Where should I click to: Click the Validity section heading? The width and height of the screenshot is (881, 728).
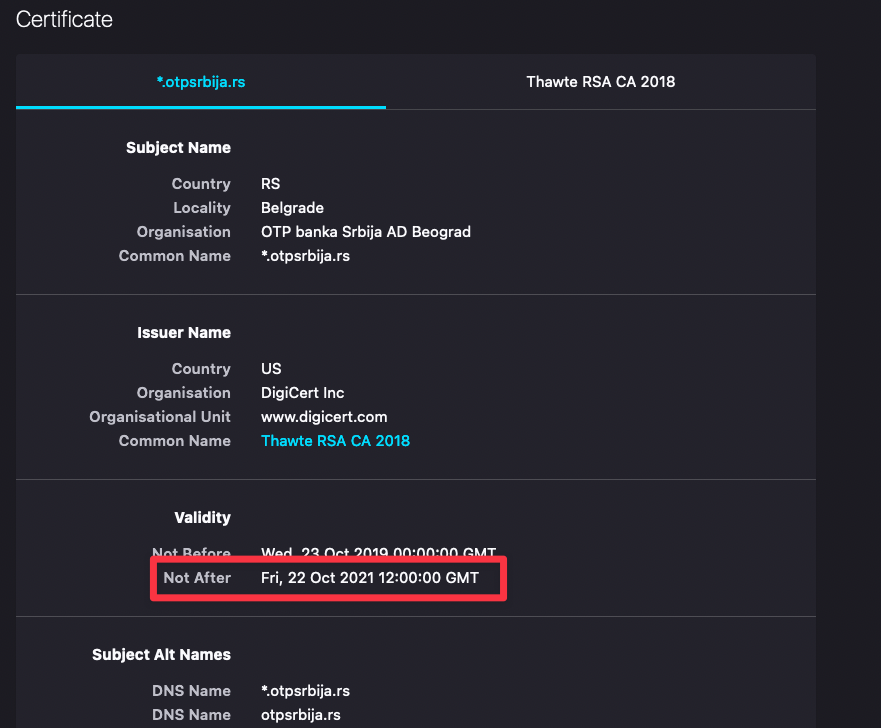202,517
